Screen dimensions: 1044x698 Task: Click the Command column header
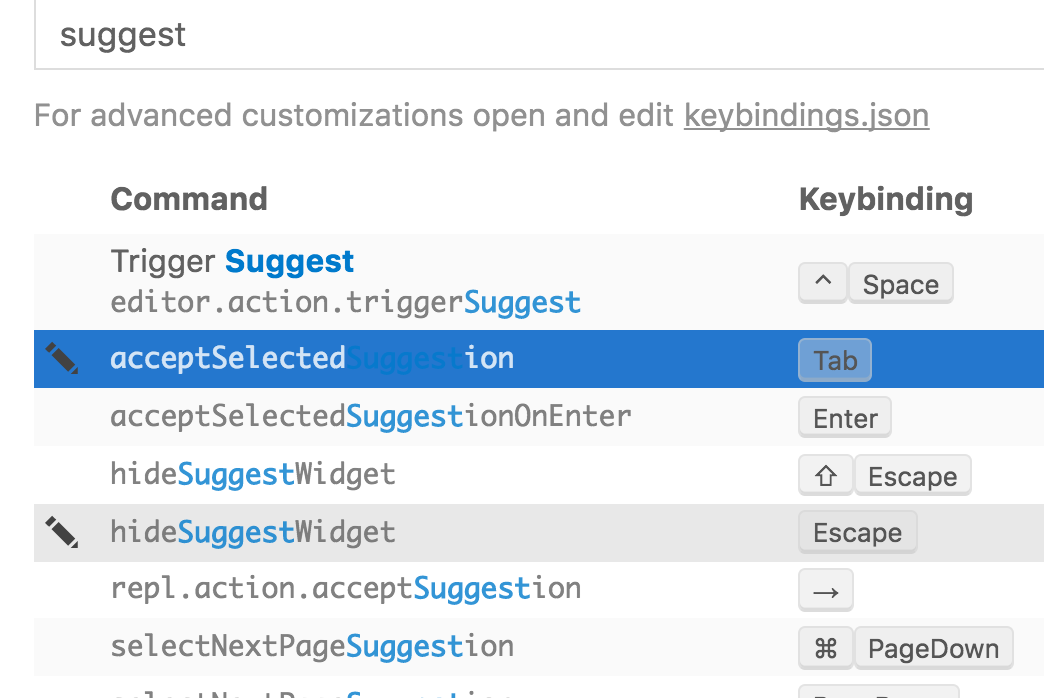coord(189,199)
